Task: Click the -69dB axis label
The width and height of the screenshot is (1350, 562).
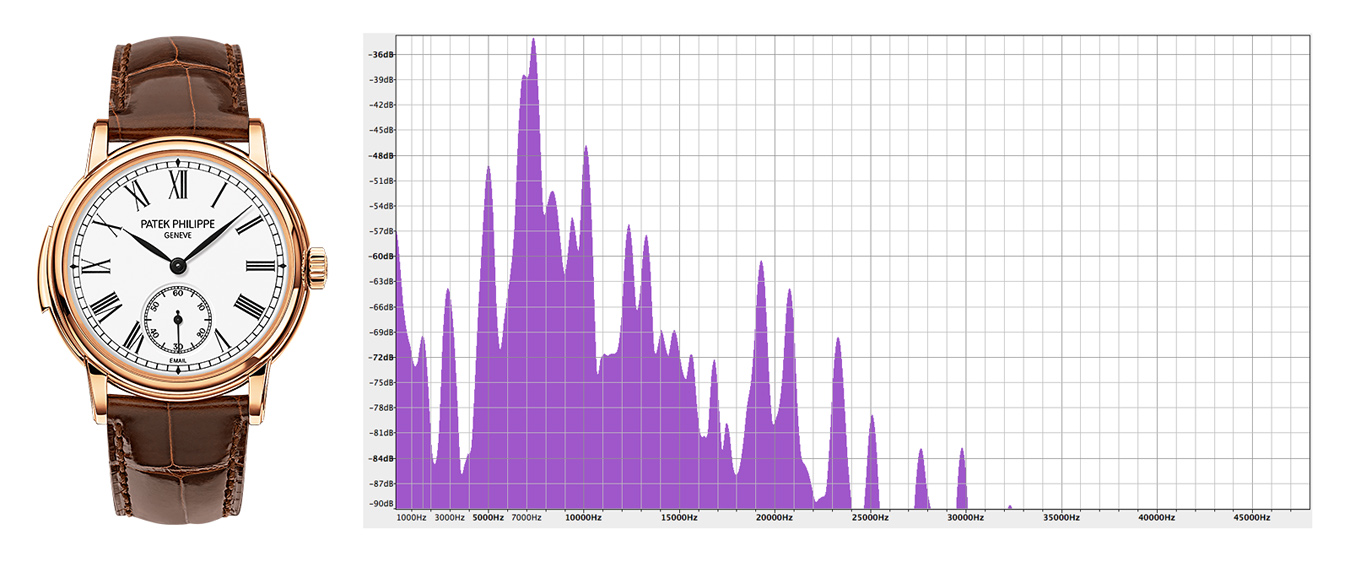Action: coord(382,332)
